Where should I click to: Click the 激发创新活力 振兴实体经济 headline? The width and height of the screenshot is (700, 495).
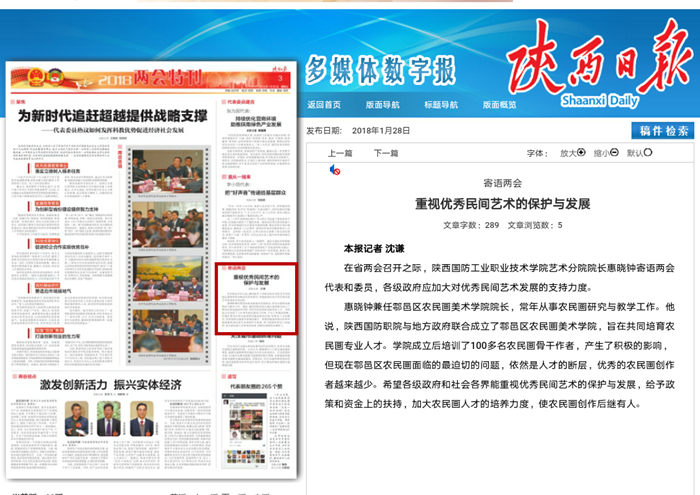coord(110,385)
